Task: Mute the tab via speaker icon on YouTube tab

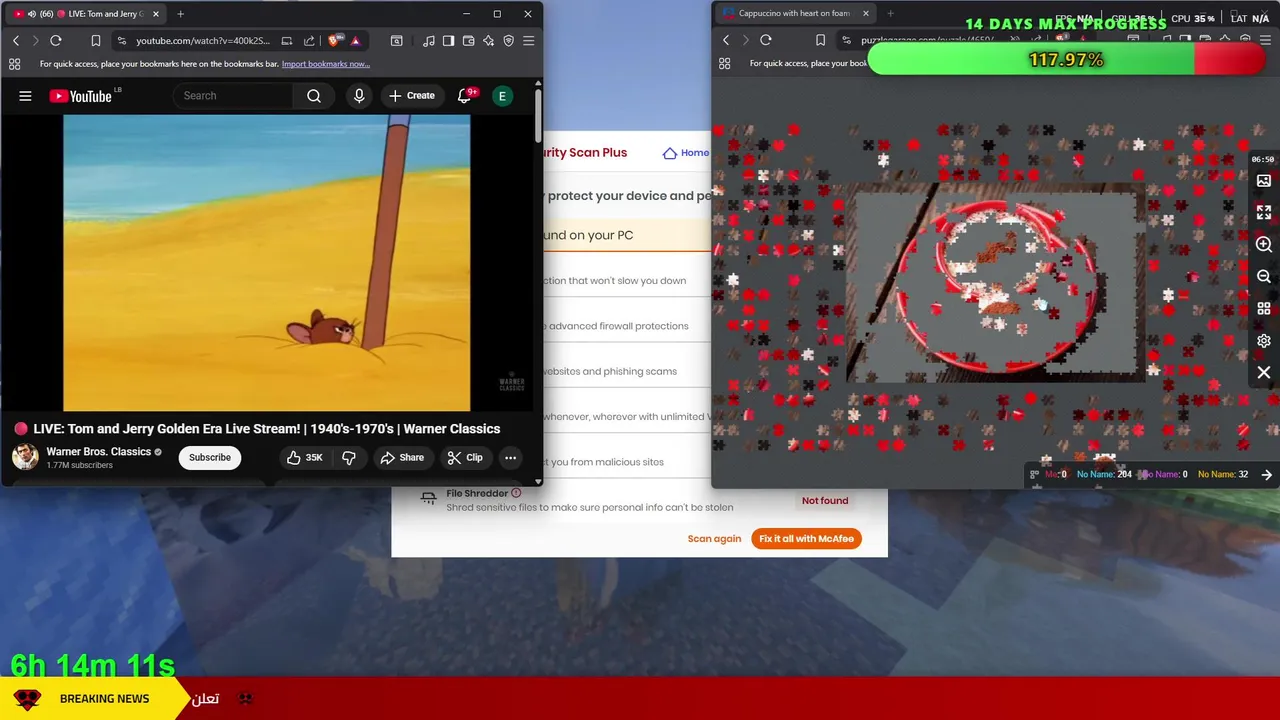Action: (32, 14)
